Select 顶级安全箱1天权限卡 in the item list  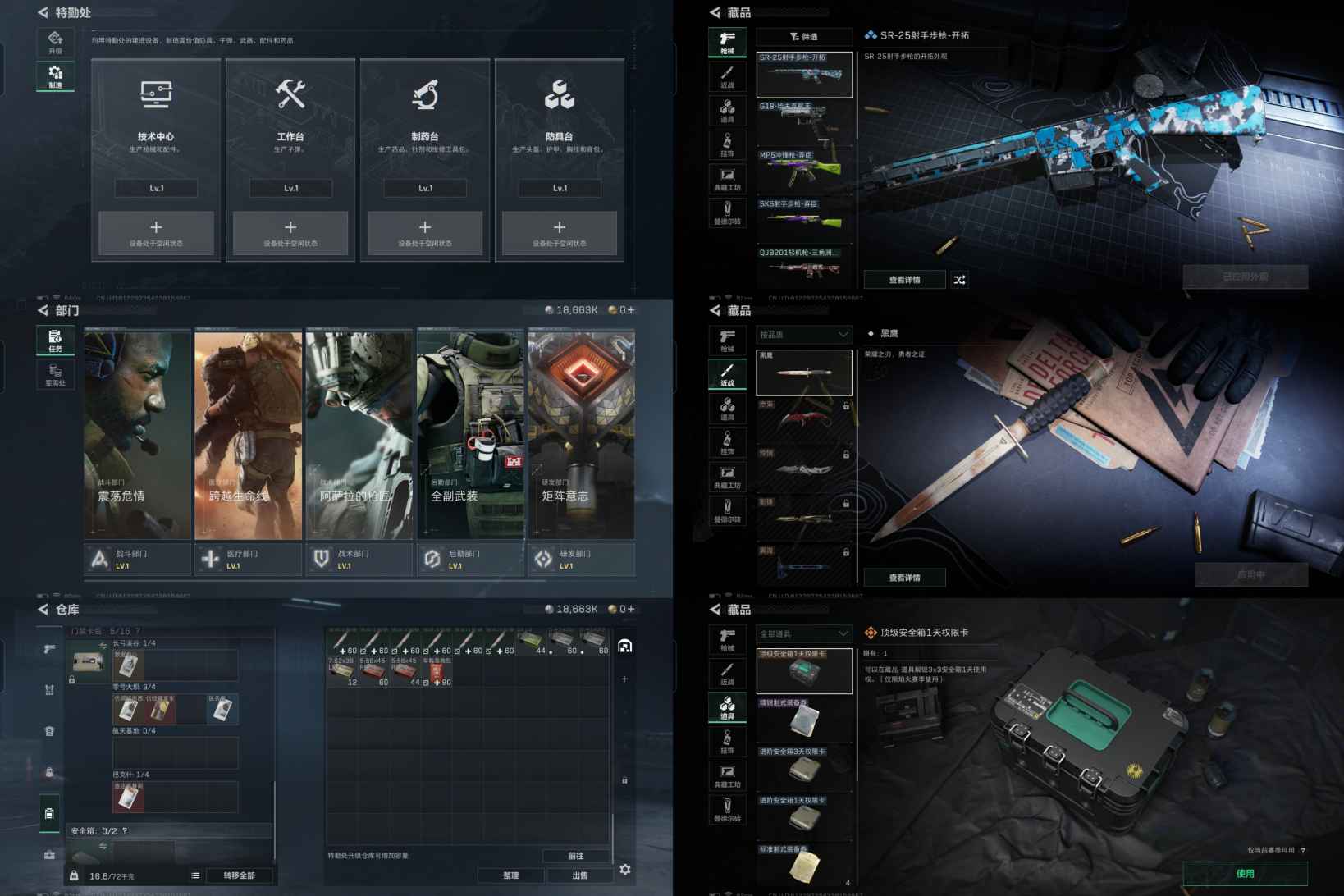coord(804,671)
